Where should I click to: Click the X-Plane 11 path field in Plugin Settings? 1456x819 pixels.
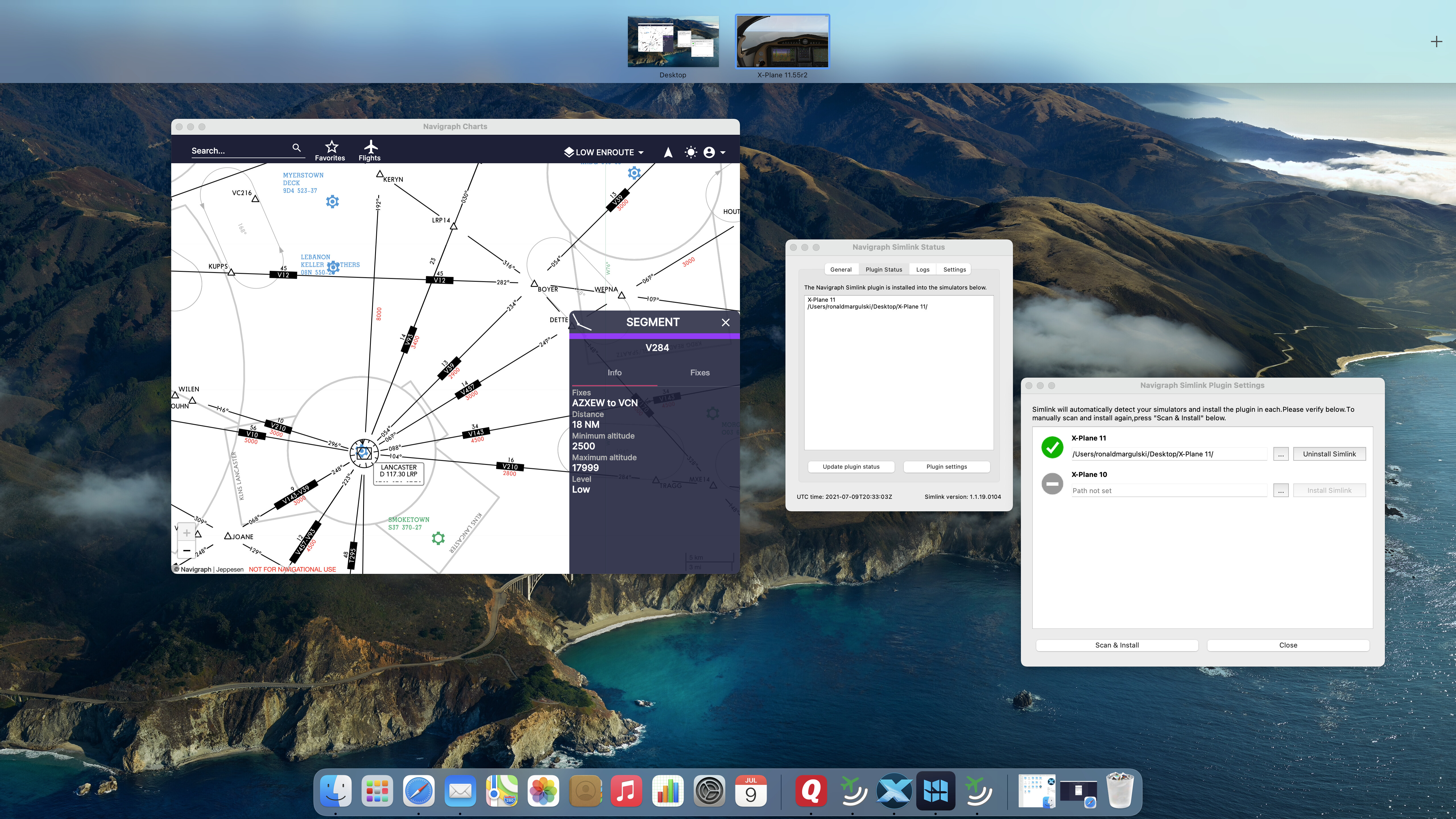(1169, 454)
